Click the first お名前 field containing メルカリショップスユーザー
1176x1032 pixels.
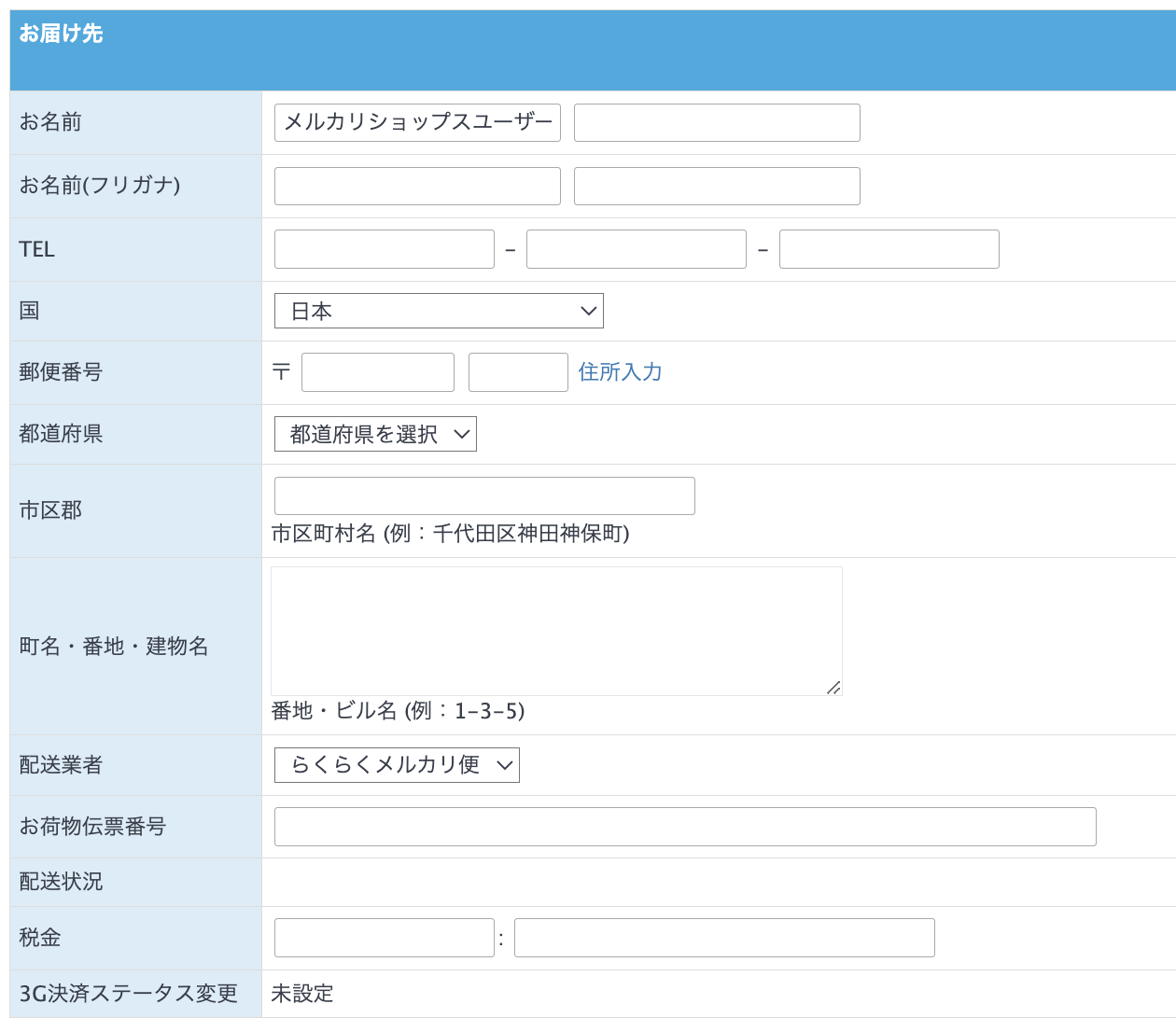417,122
